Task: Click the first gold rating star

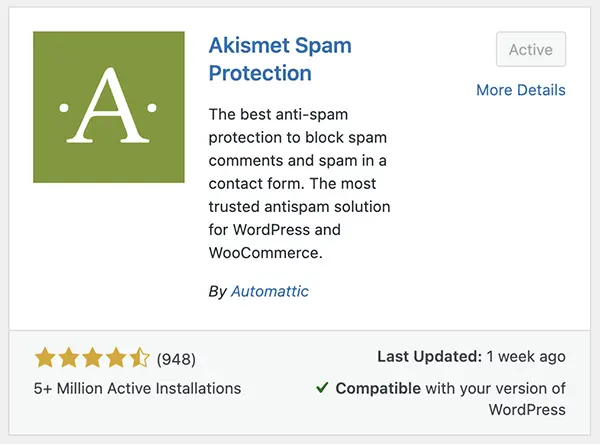Action: pyautogui.click(x=45, y=357)
